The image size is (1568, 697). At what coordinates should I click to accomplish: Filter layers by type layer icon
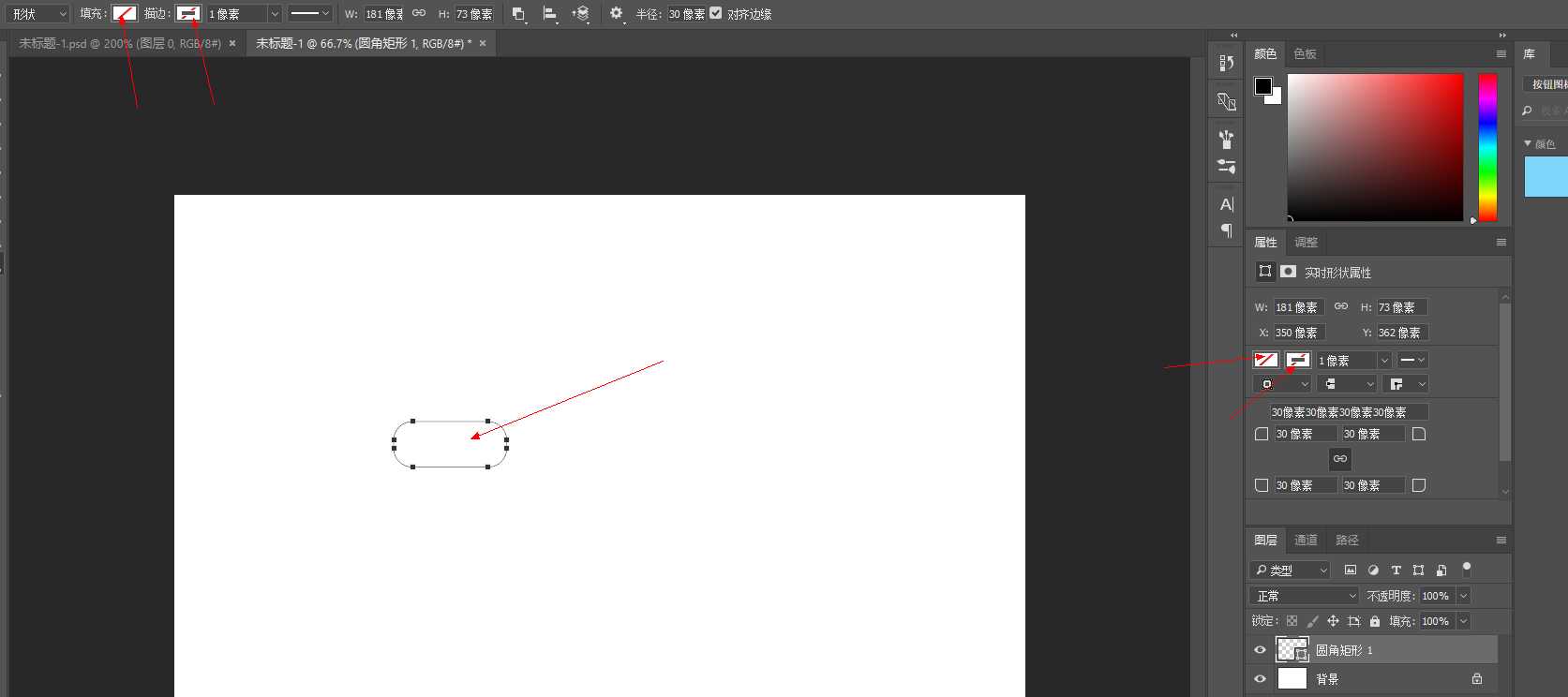point(1396,570)
